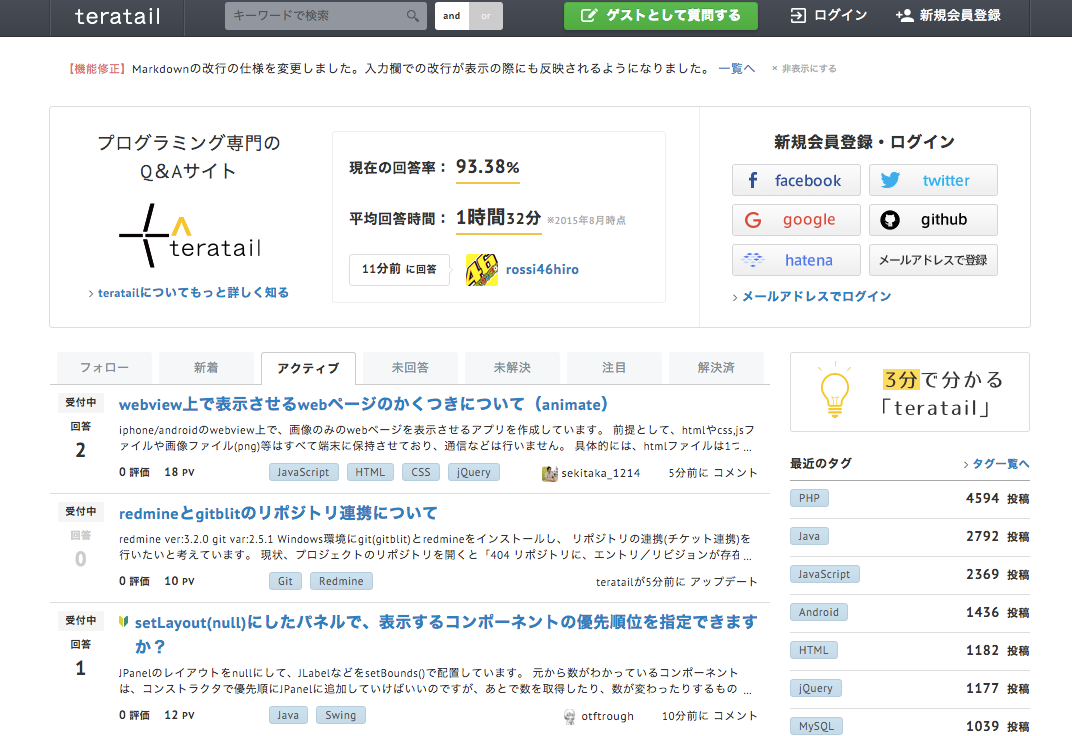Switch to the アクティブ tab

click(308, 368)
